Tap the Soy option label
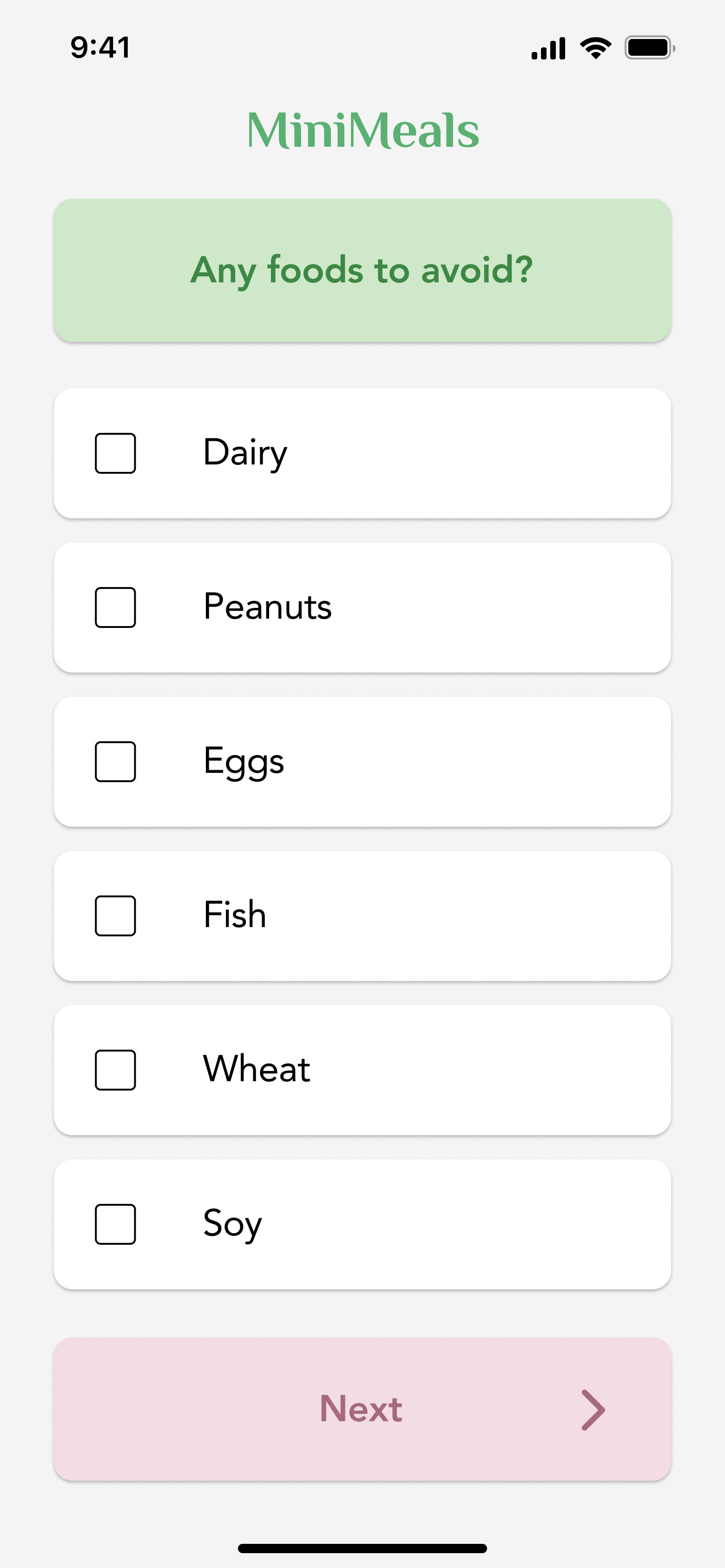Viewport: 725px width, 1568px height. click(232, 1223)
